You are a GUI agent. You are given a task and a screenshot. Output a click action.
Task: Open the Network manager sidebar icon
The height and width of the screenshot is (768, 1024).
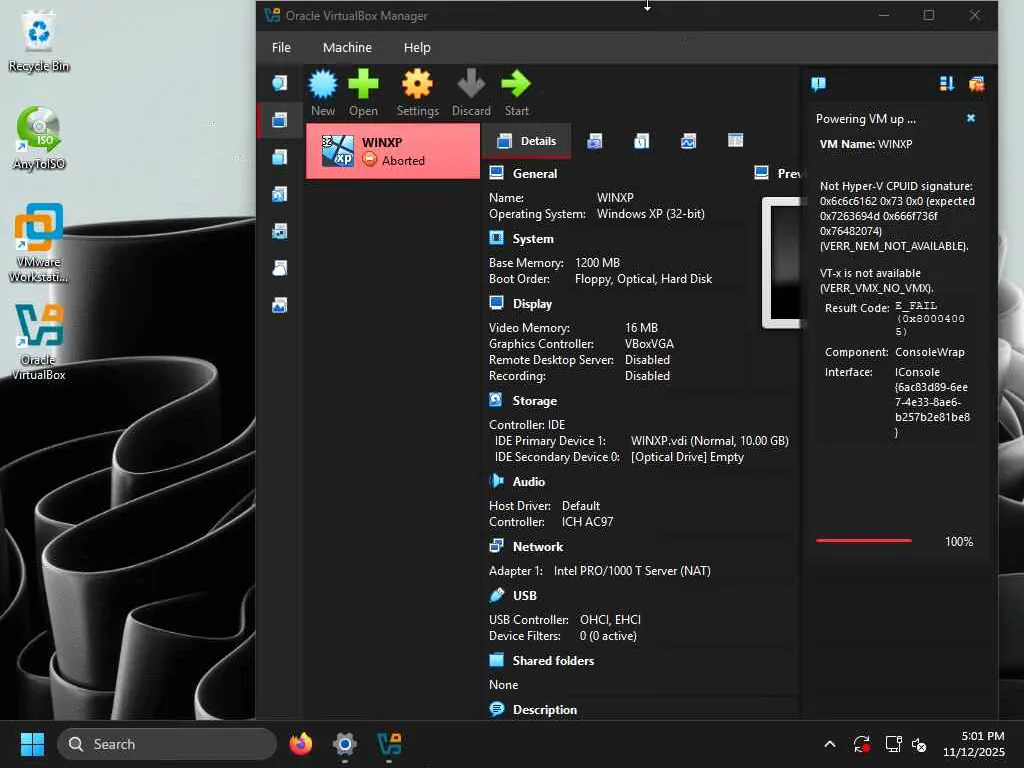point(280,231)
